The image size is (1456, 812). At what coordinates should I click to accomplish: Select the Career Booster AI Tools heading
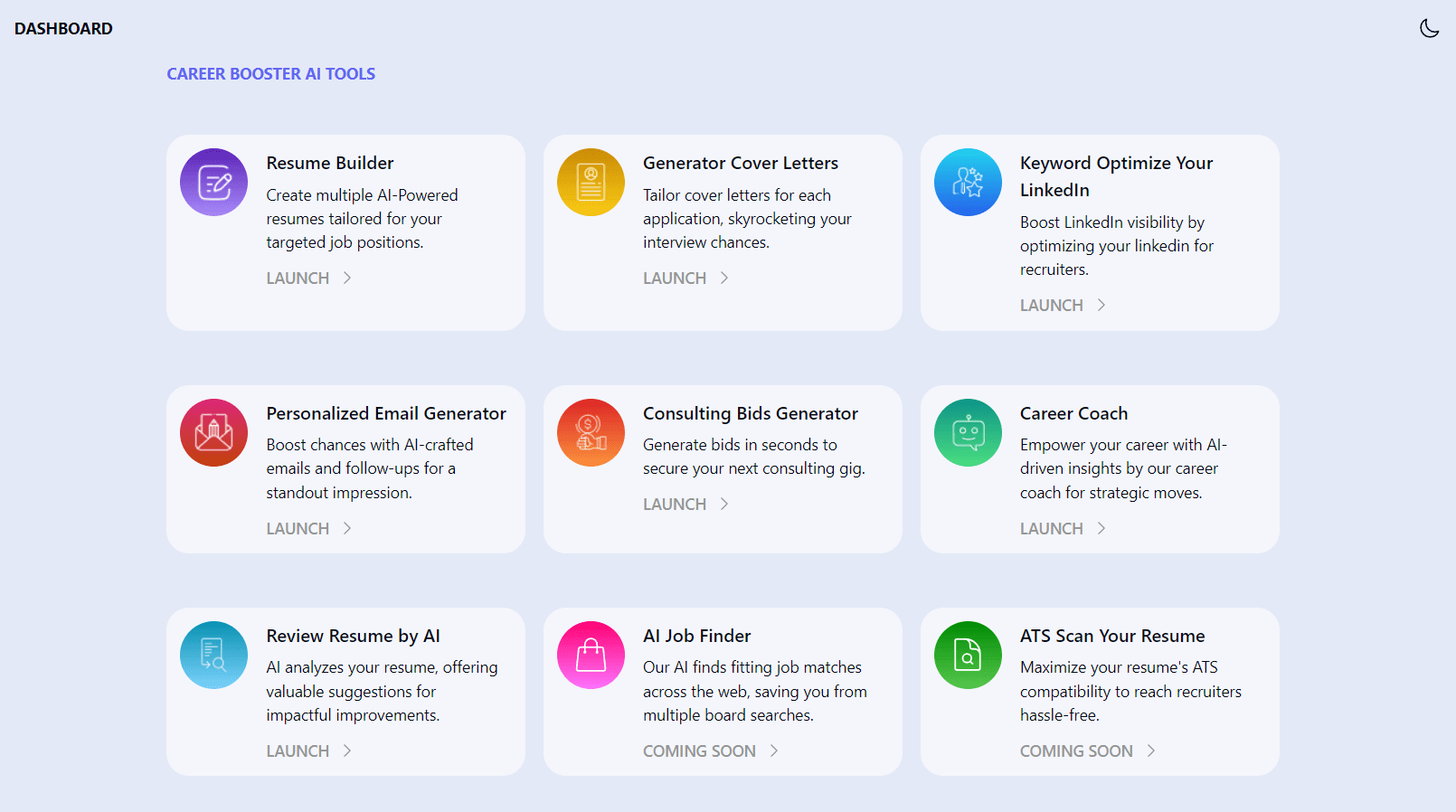[x=270, y=74]
